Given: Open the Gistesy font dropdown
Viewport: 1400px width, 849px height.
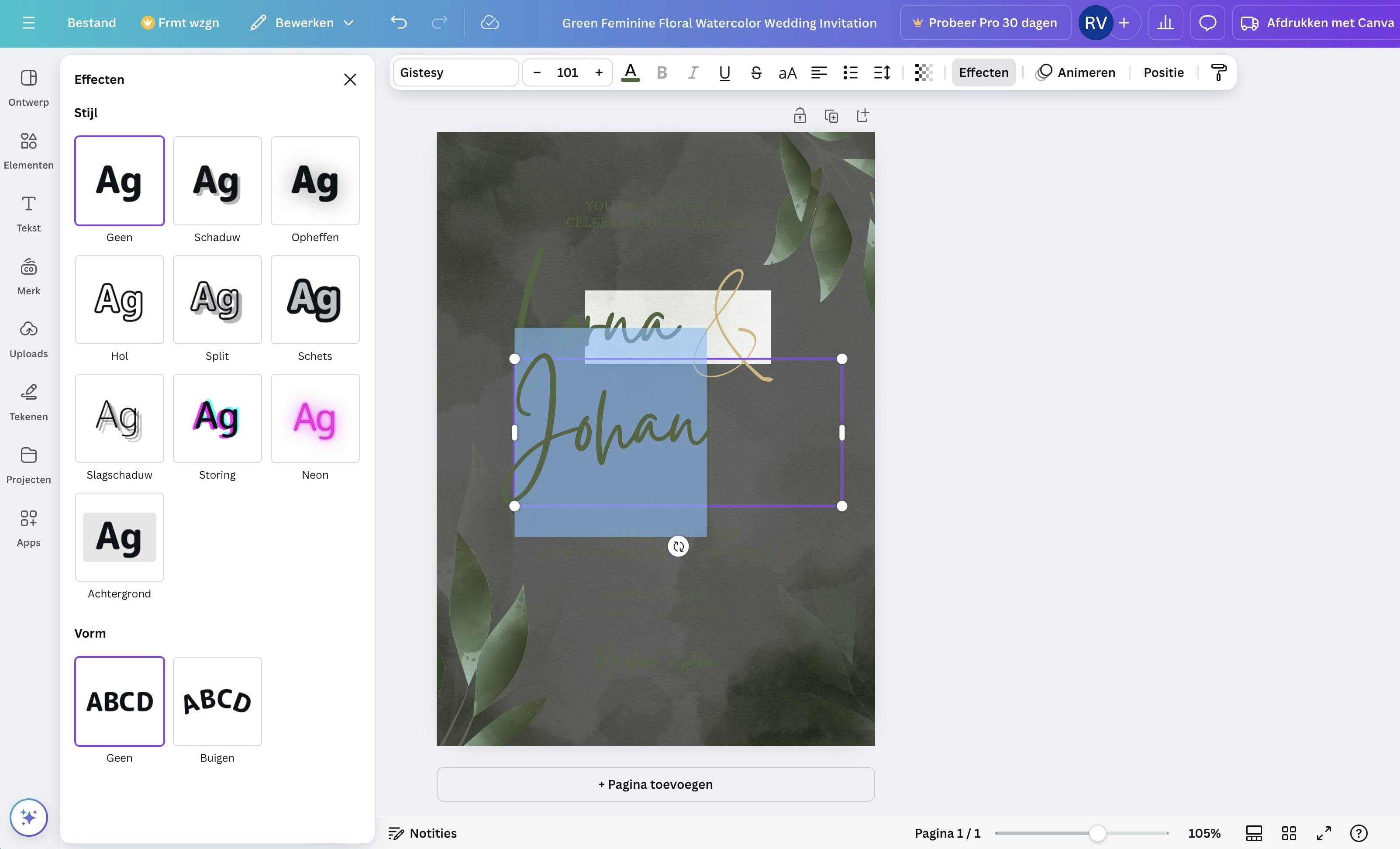Looking at the screenshot, I should [455, 73].
